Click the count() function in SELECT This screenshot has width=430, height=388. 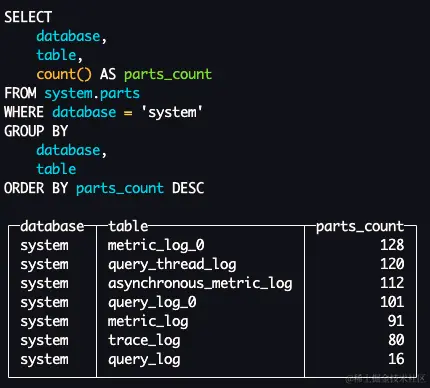pyautogui.click(x=64, y=74)
